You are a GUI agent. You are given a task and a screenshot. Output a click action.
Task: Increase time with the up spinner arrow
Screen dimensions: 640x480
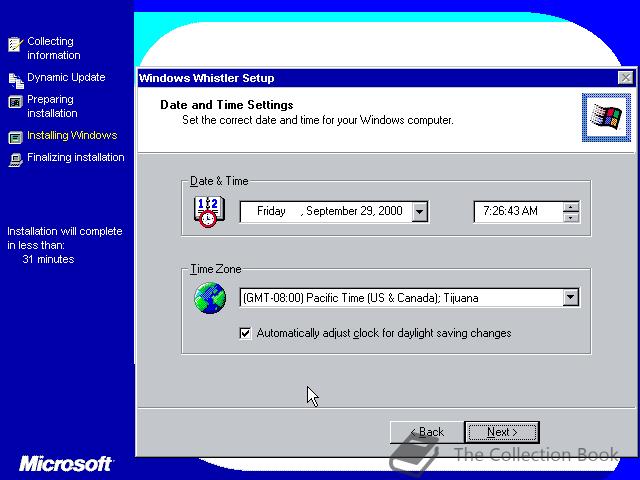[571, 207]
